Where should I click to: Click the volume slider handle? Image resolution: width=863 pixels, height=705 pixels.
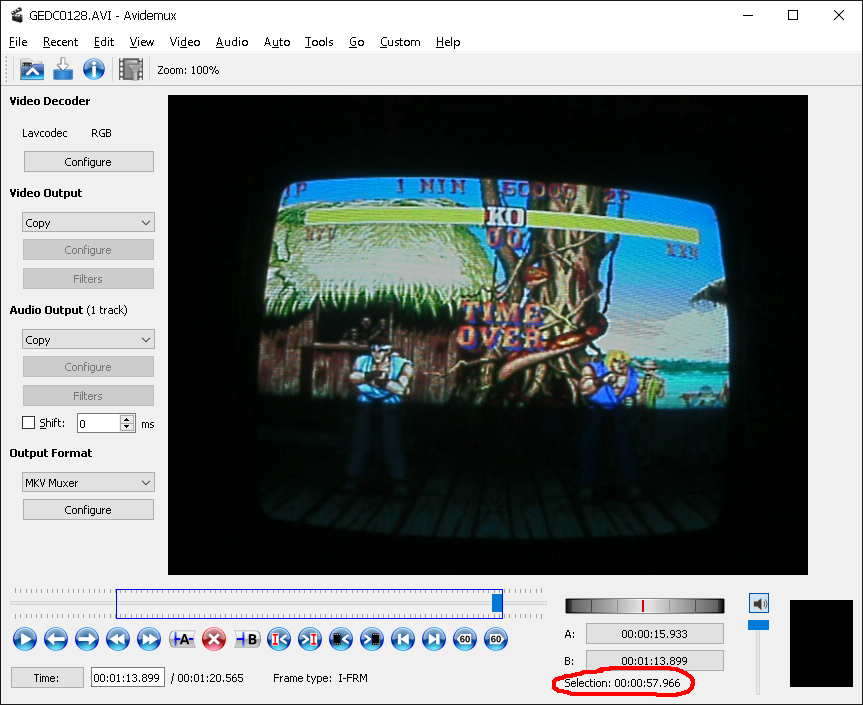[x=758, y=625]
